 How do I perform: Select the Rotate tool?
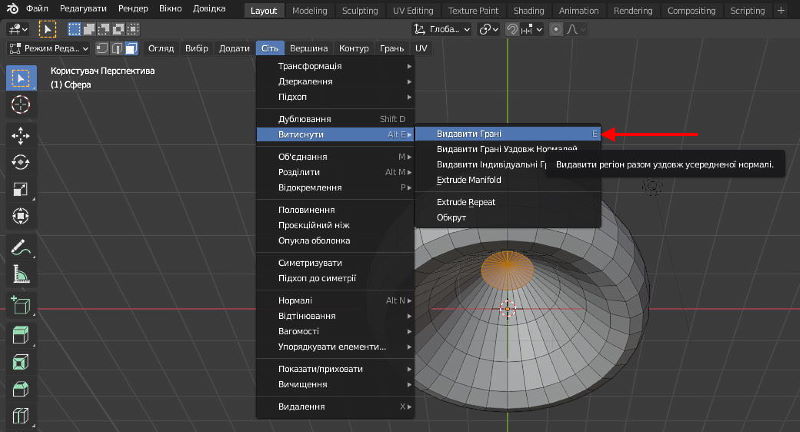coord(21,162)
